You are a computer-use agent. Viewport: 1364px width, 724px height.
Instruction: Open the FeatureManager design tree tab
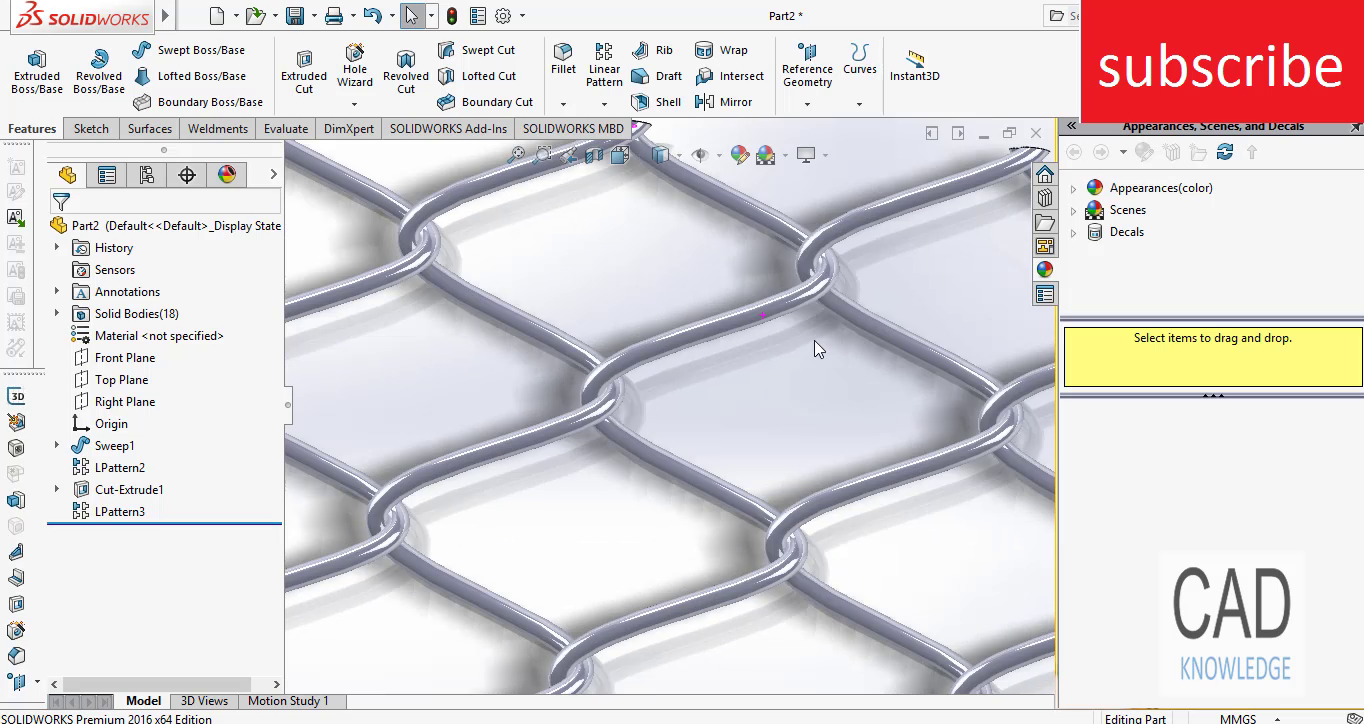tap(67, 175)
